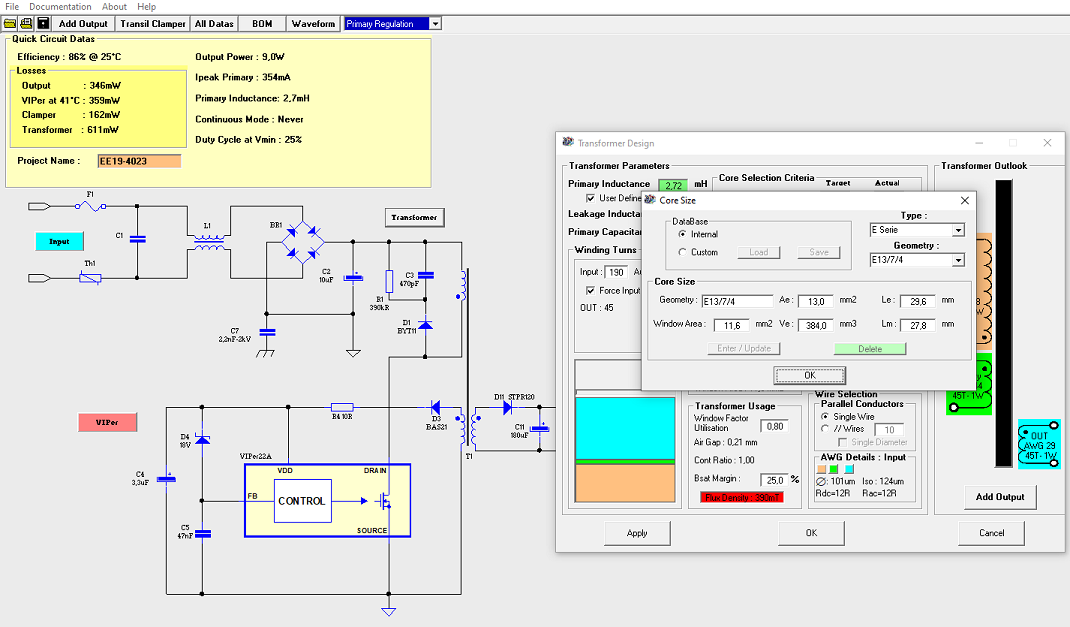The image size is (1070, 627).
Task: Open the Documentation menu
Action: click(x=60, y=7)
